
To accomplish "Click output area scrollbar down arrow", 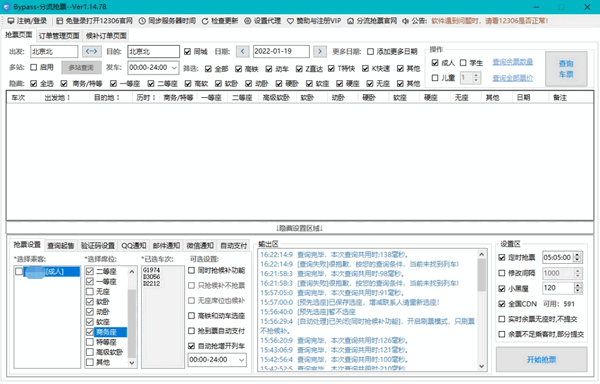I will 481,366.
